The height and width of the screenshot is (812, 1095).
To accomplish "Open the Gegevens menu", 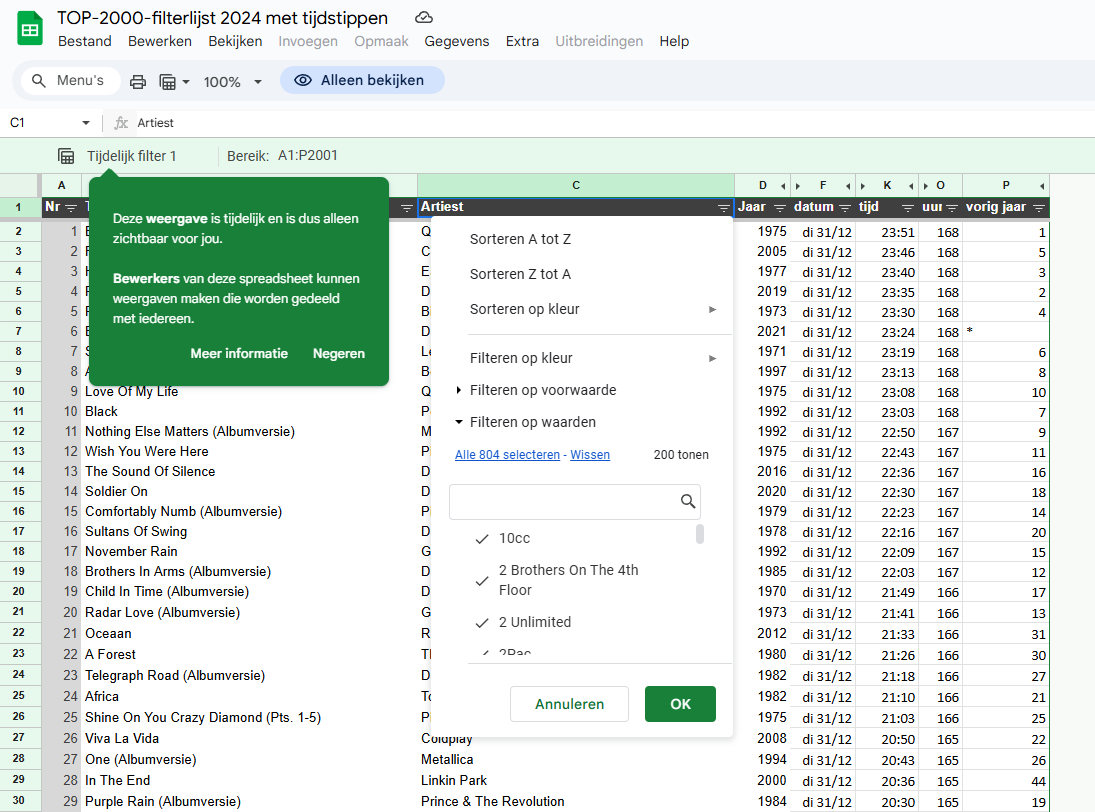I will pos(457,41).
